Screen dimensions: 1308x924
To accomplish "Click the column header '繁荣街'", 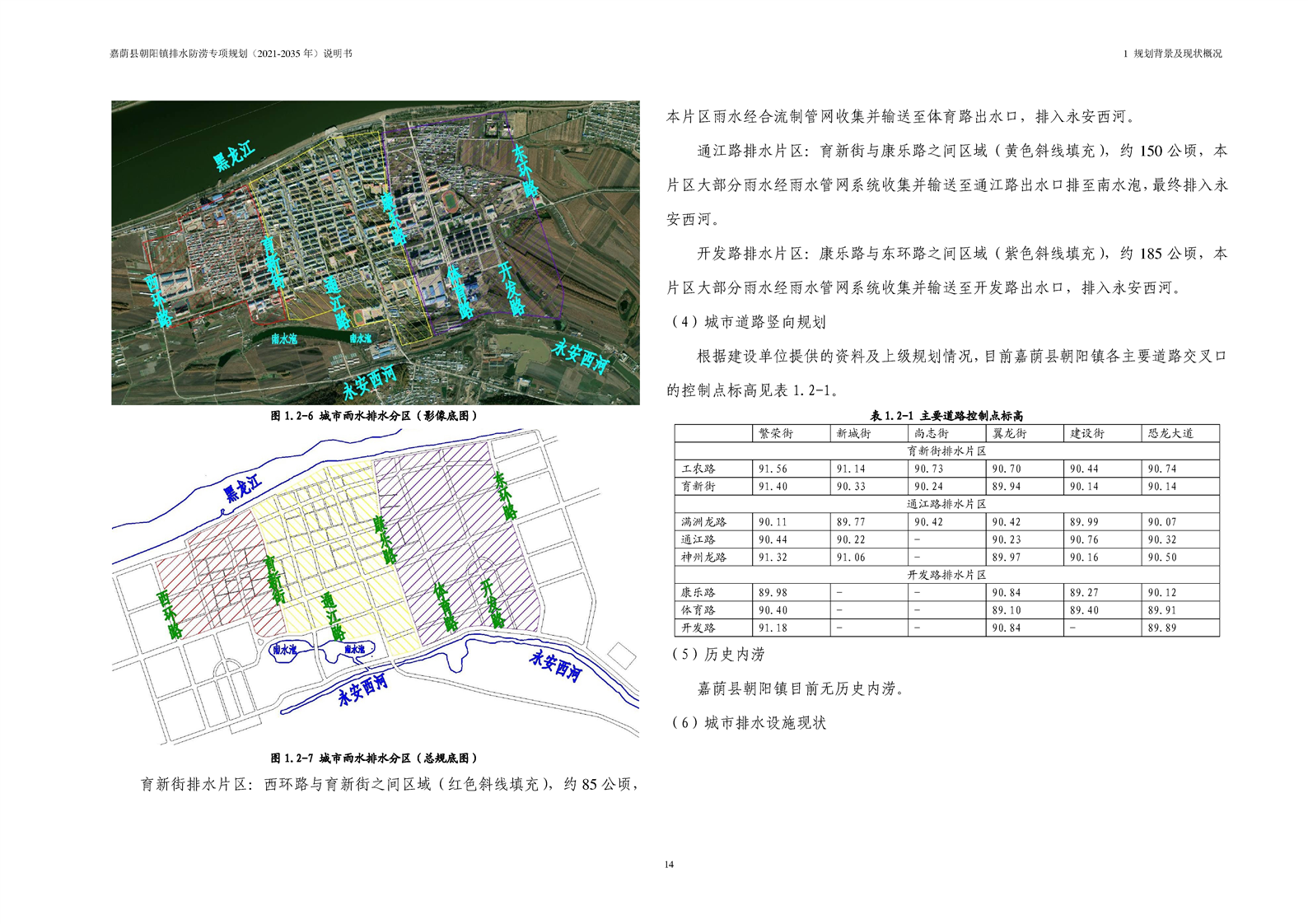I will point(776,433).
